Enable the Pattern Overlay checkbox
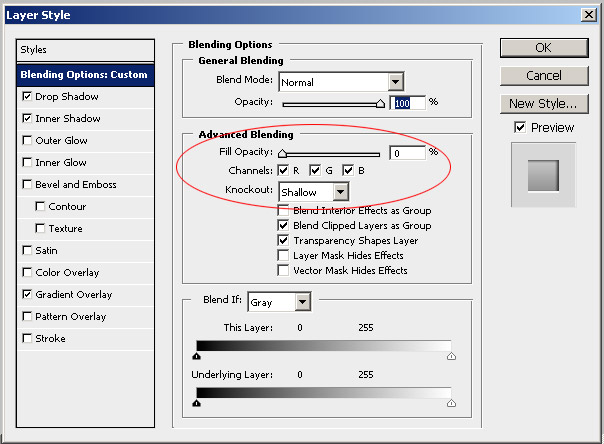The height and width of the screenshot is (444, 604). [27, 316]
